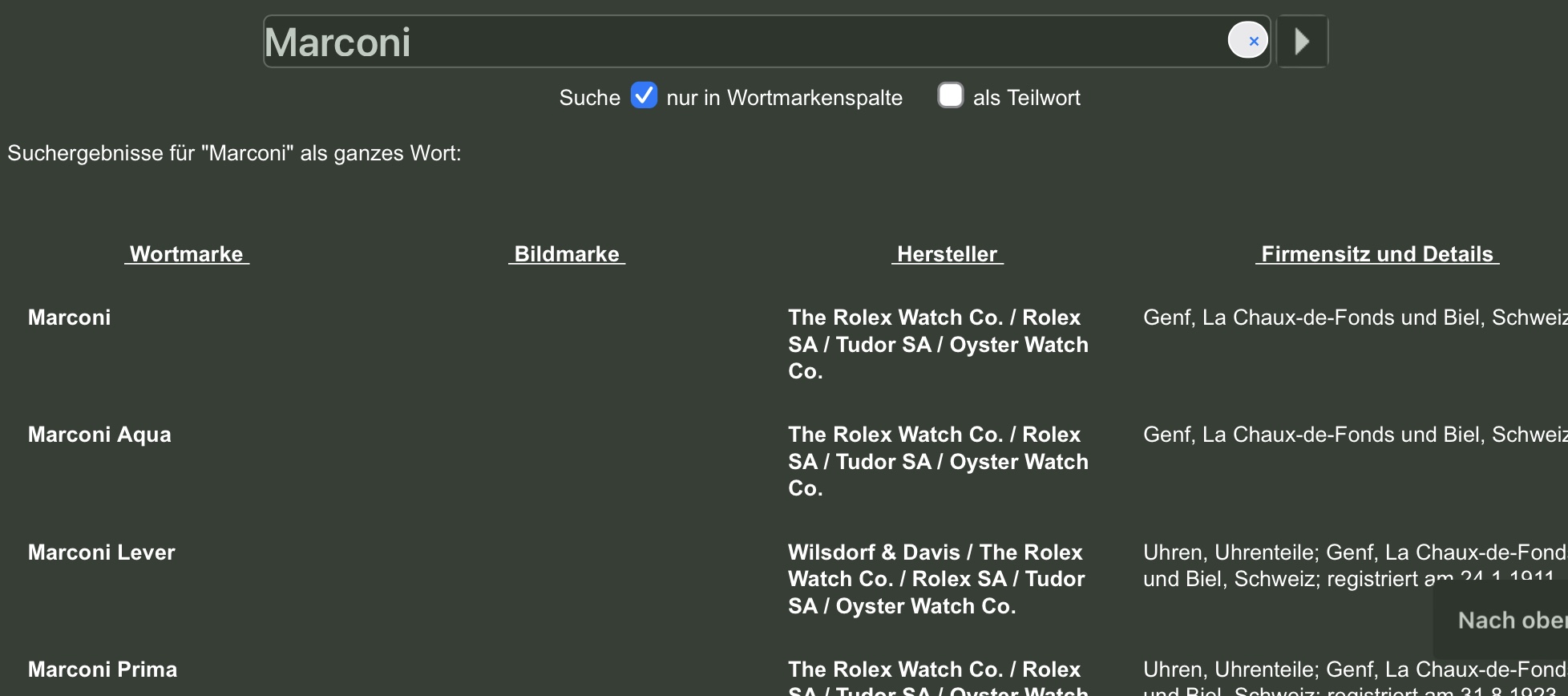Image resolution: width=1568 pixels, height=696 pixels.
Task: Sort by the Hersteller column header
Action: tap(947, 254)
